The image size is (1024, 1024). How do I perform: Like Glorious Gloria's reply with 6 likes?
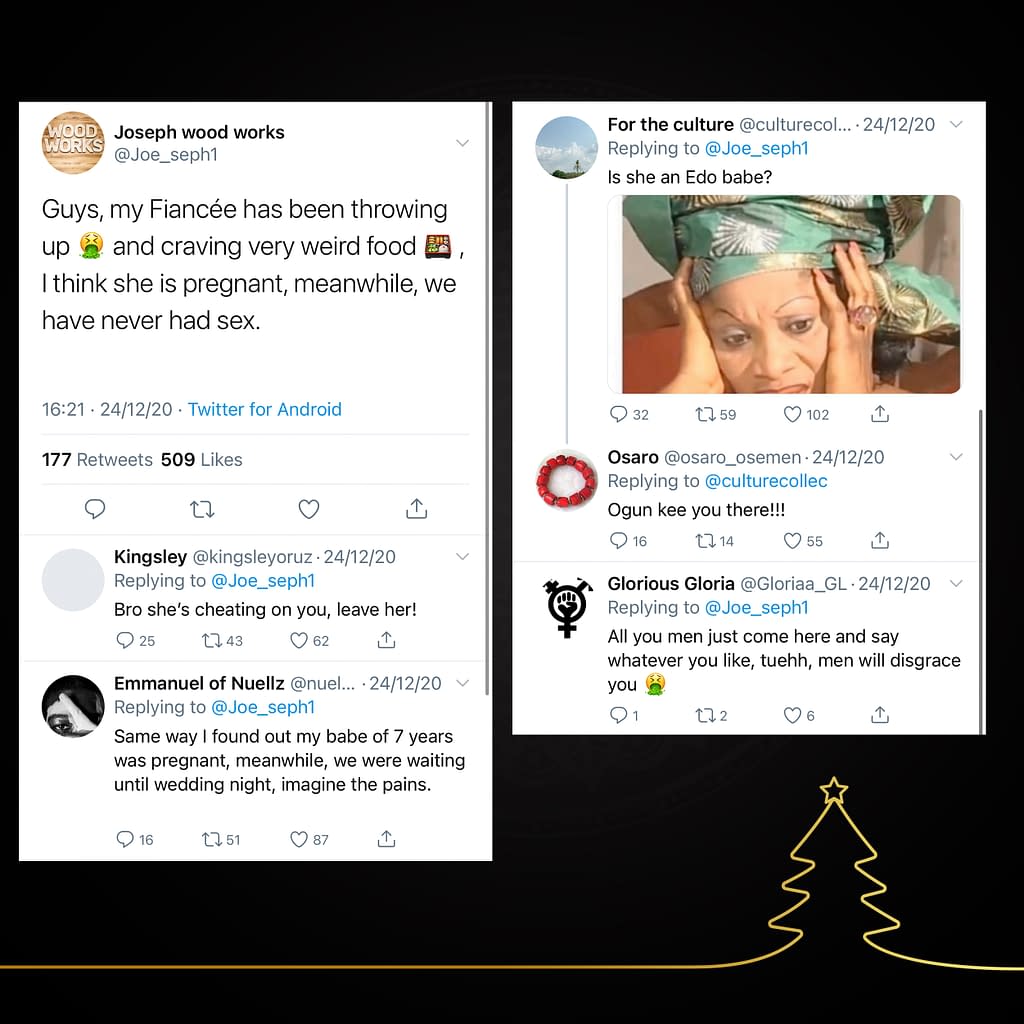[792, 715]
